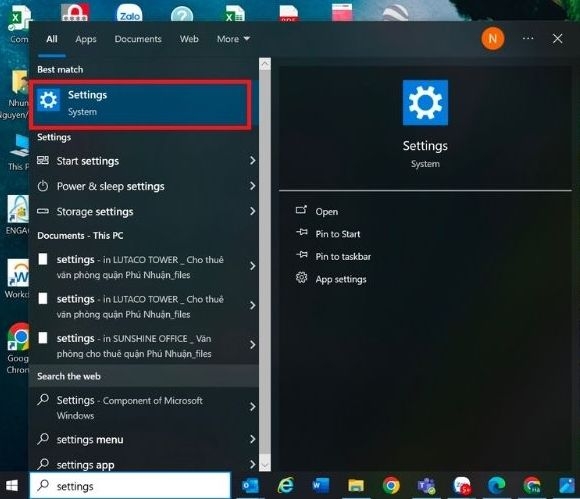Click the Open action icon in preview
The width and height of the screenshot is (580, 499).
pos(301,210)
